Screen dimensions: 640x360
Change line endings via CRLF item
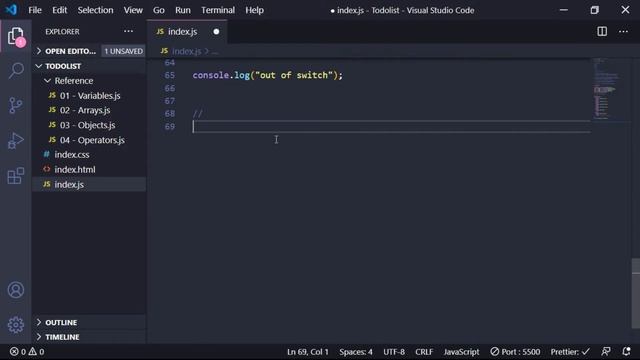point(424,351)
